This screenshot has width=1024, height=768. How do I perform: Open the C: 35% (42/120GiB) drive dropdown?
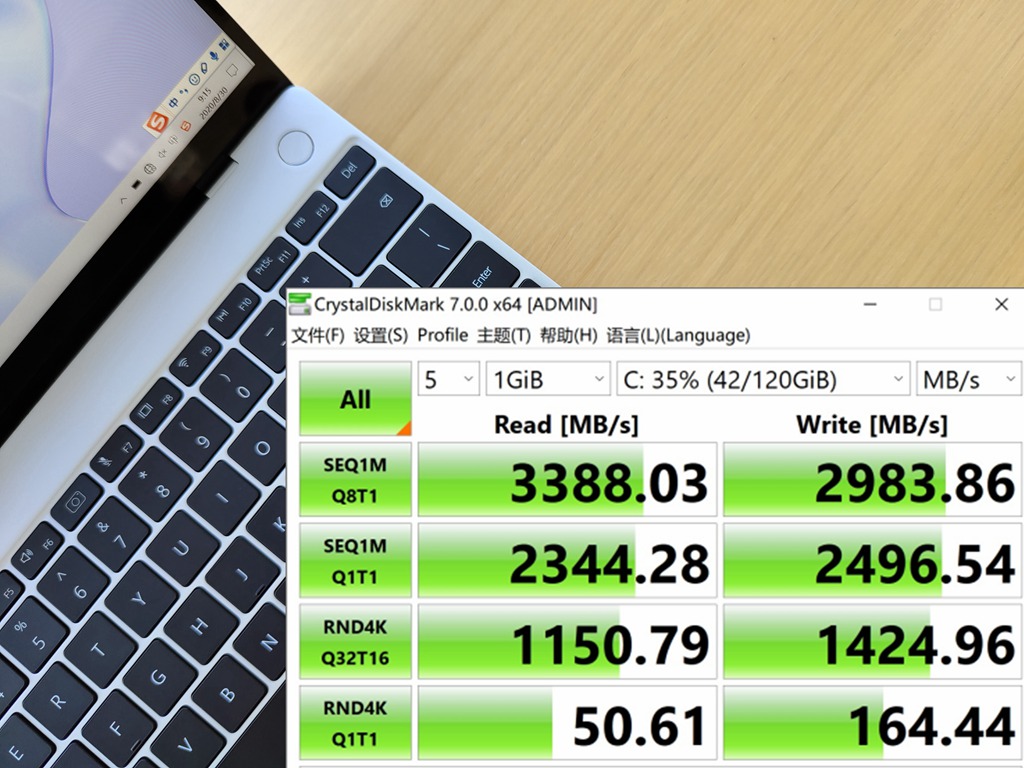763,379
